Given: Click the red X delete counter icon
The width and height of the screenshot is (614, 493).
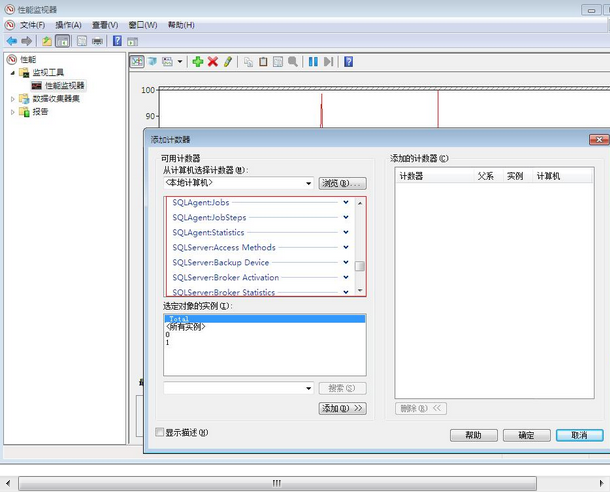Looking at the screenshot, I should click(213, 61).
